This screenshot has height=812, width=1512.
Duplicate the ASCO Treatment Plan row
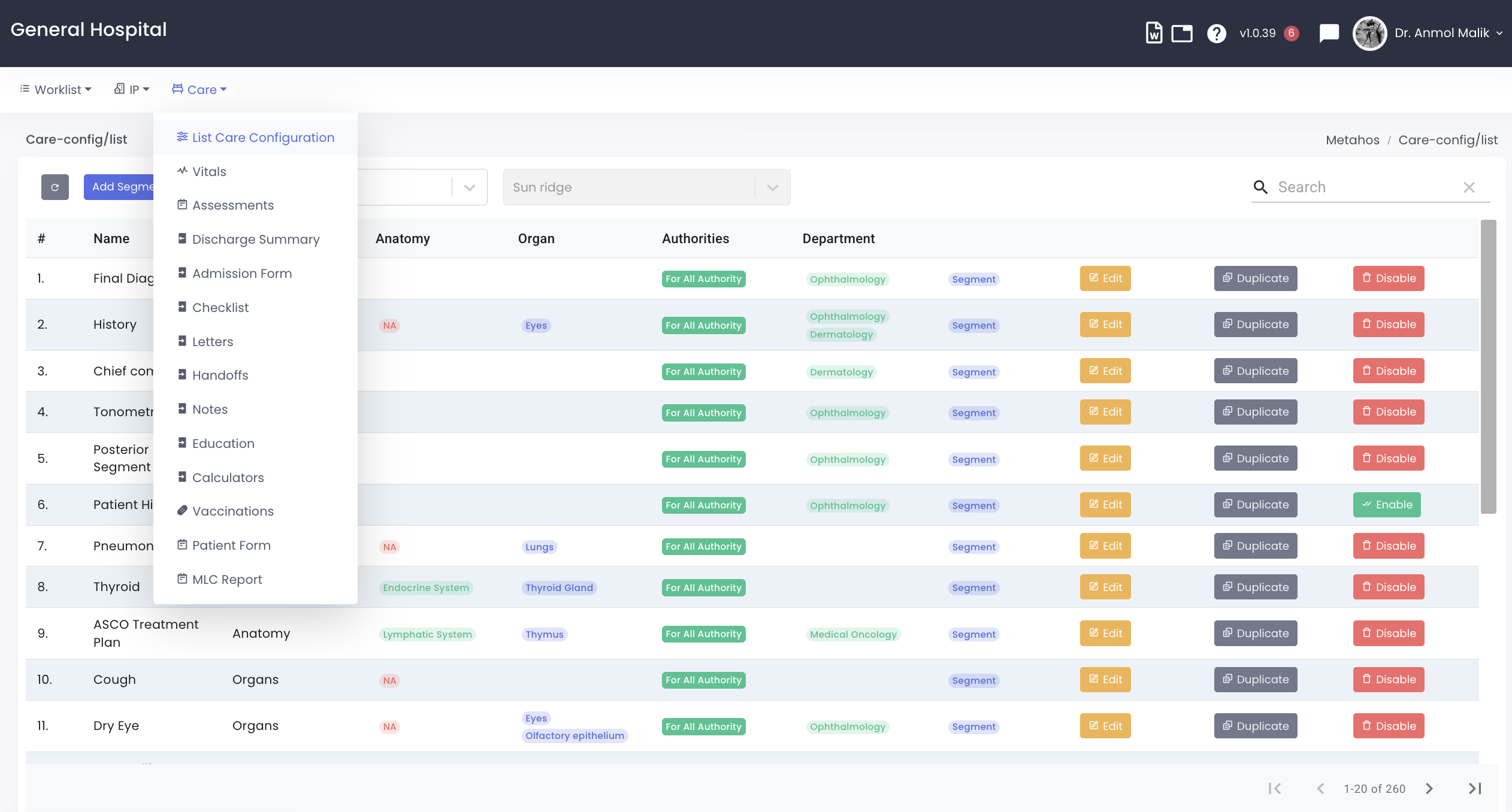pos(1255,634)
